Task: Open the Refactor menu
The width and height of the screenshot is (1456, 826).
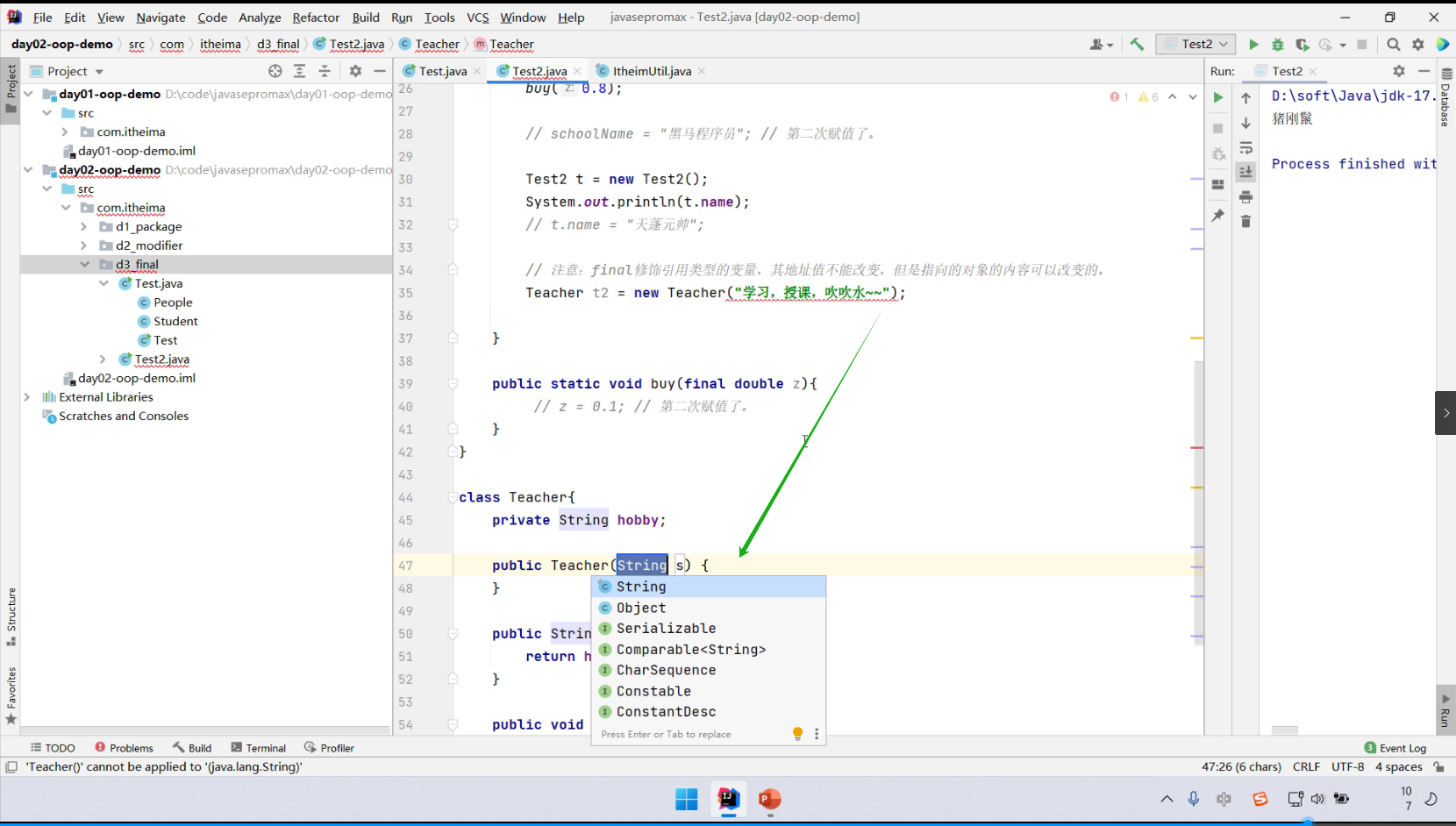Action: [316, 18]
